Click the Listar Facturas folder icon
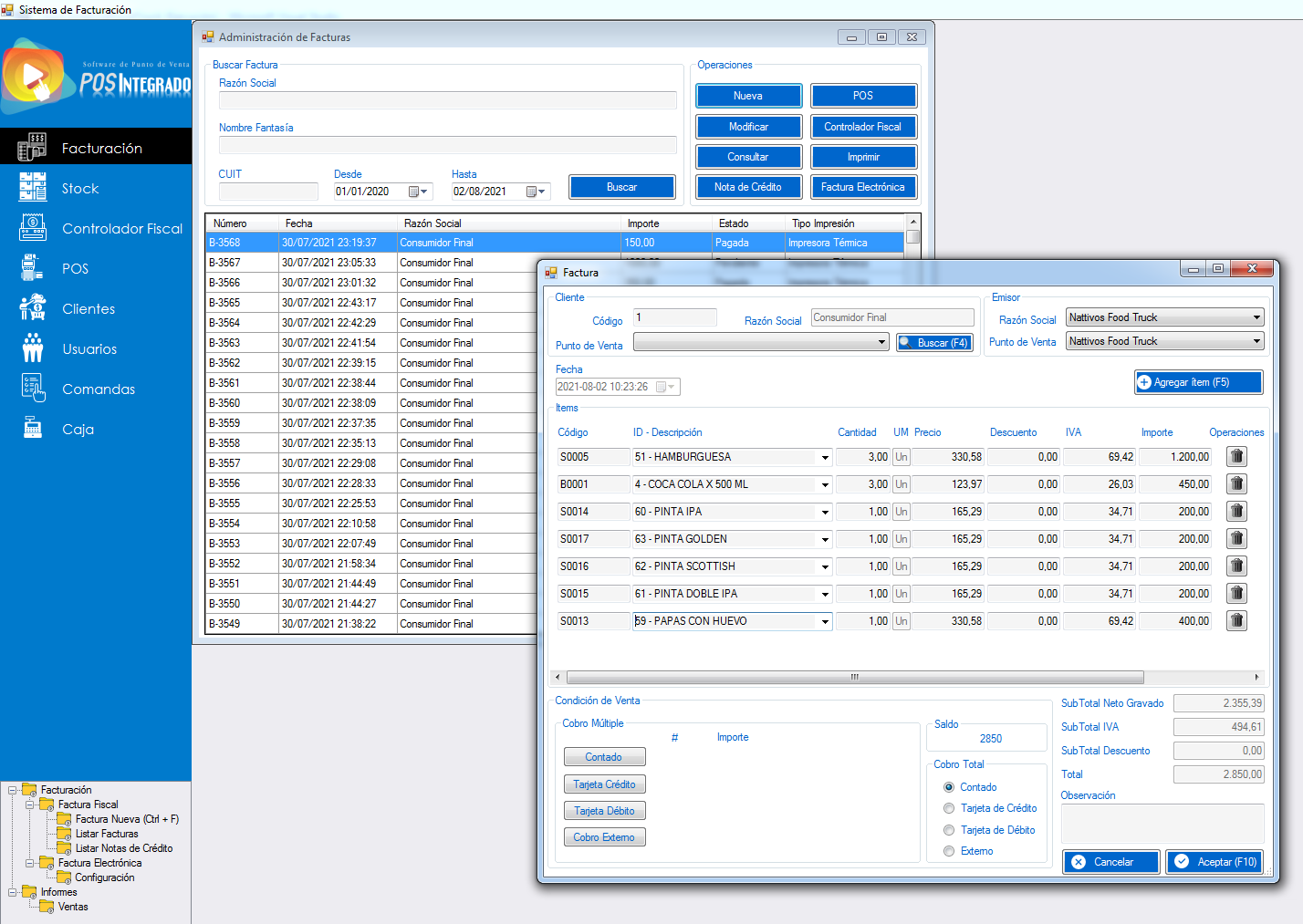Screen dimensions: 1303x924 click(64, 834)
